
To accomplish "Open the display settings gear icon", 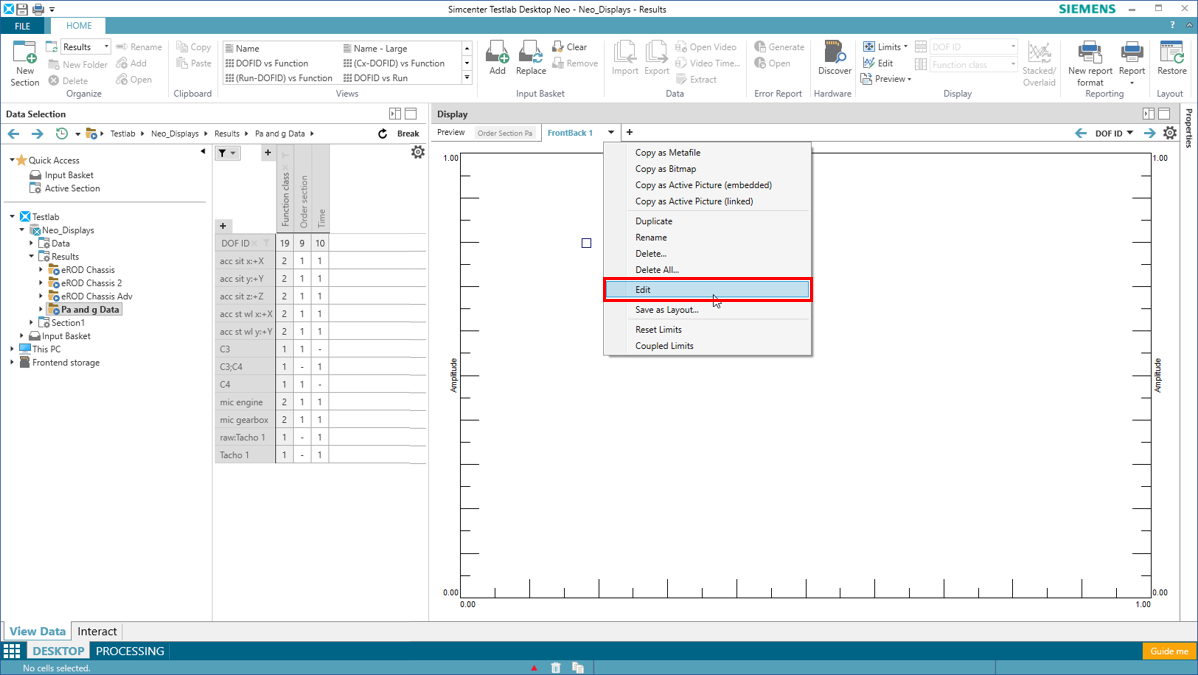I will [x=1170, y=133].
